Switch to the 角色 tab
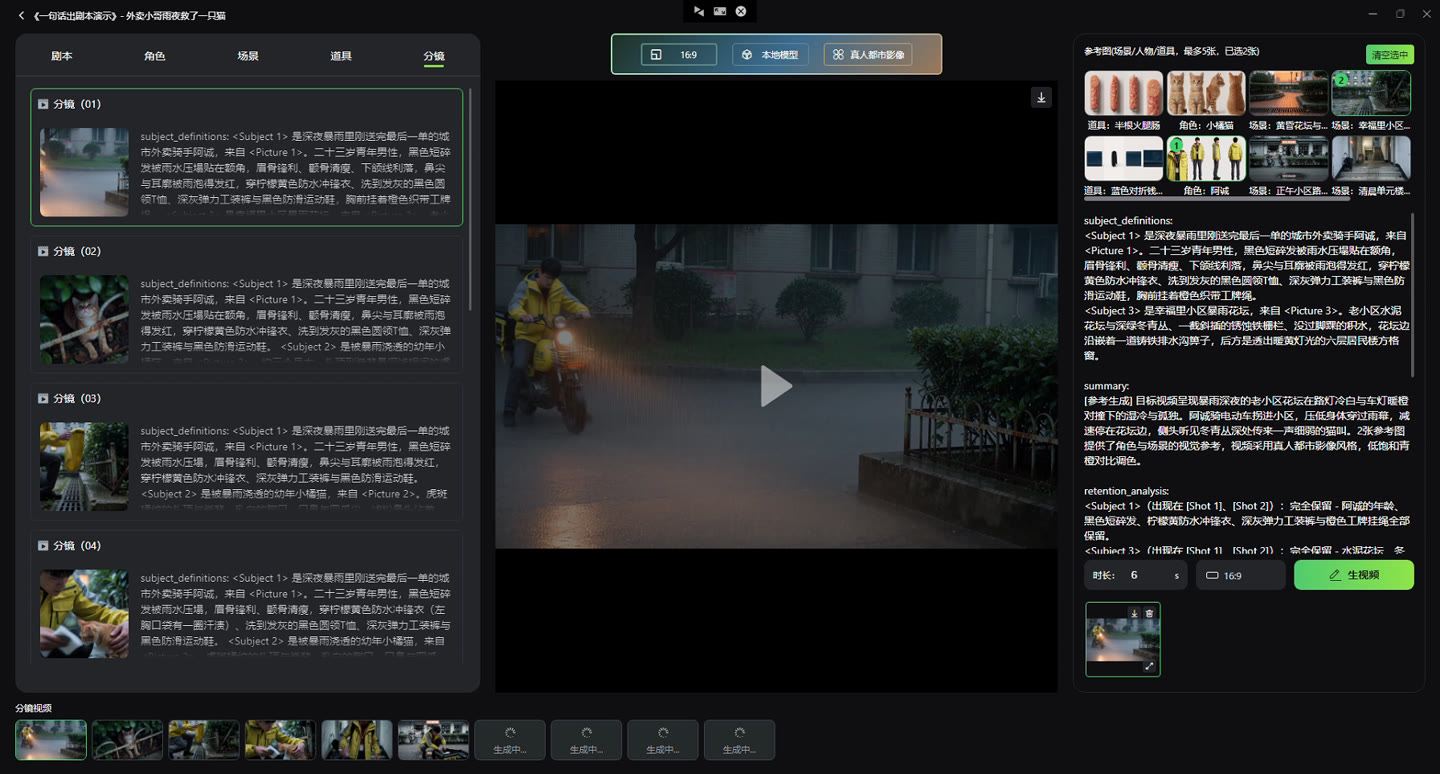Screen dimensions: 1440x774 click(155, 56)
